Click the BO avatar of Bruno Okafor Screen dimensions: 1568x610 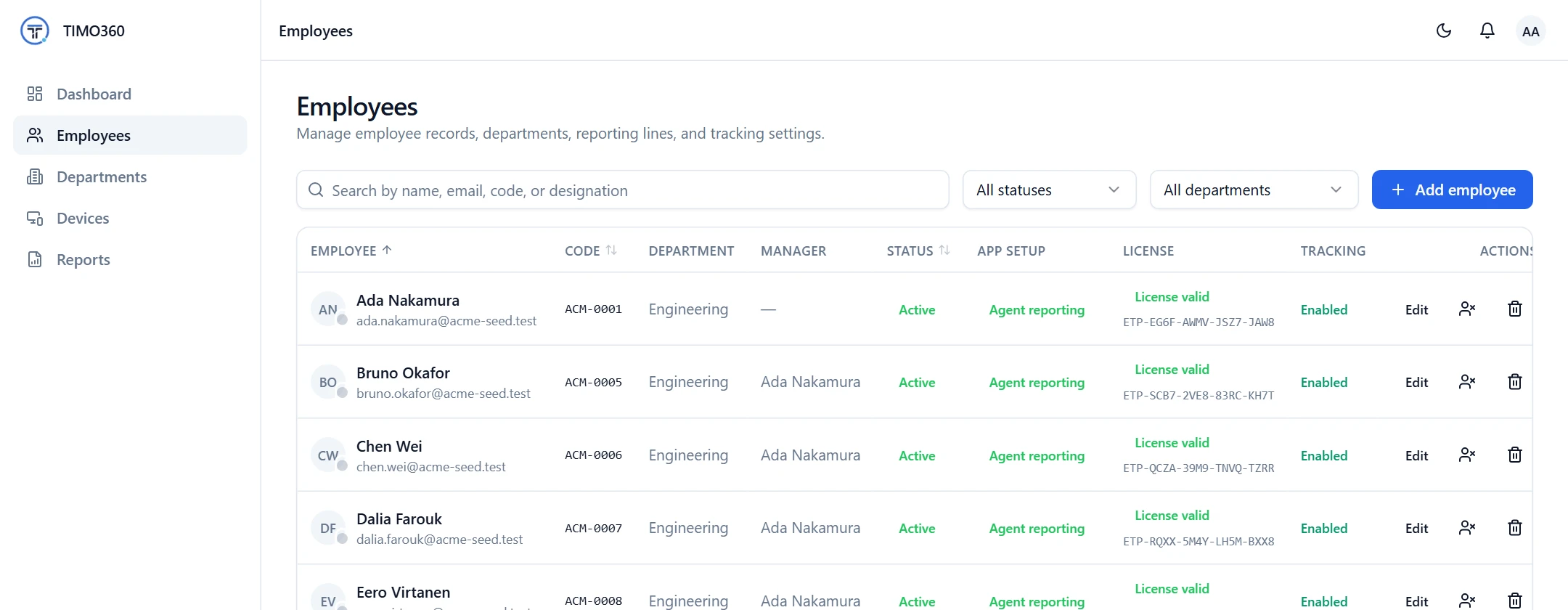pyautogui.click(x=328, y=382)
